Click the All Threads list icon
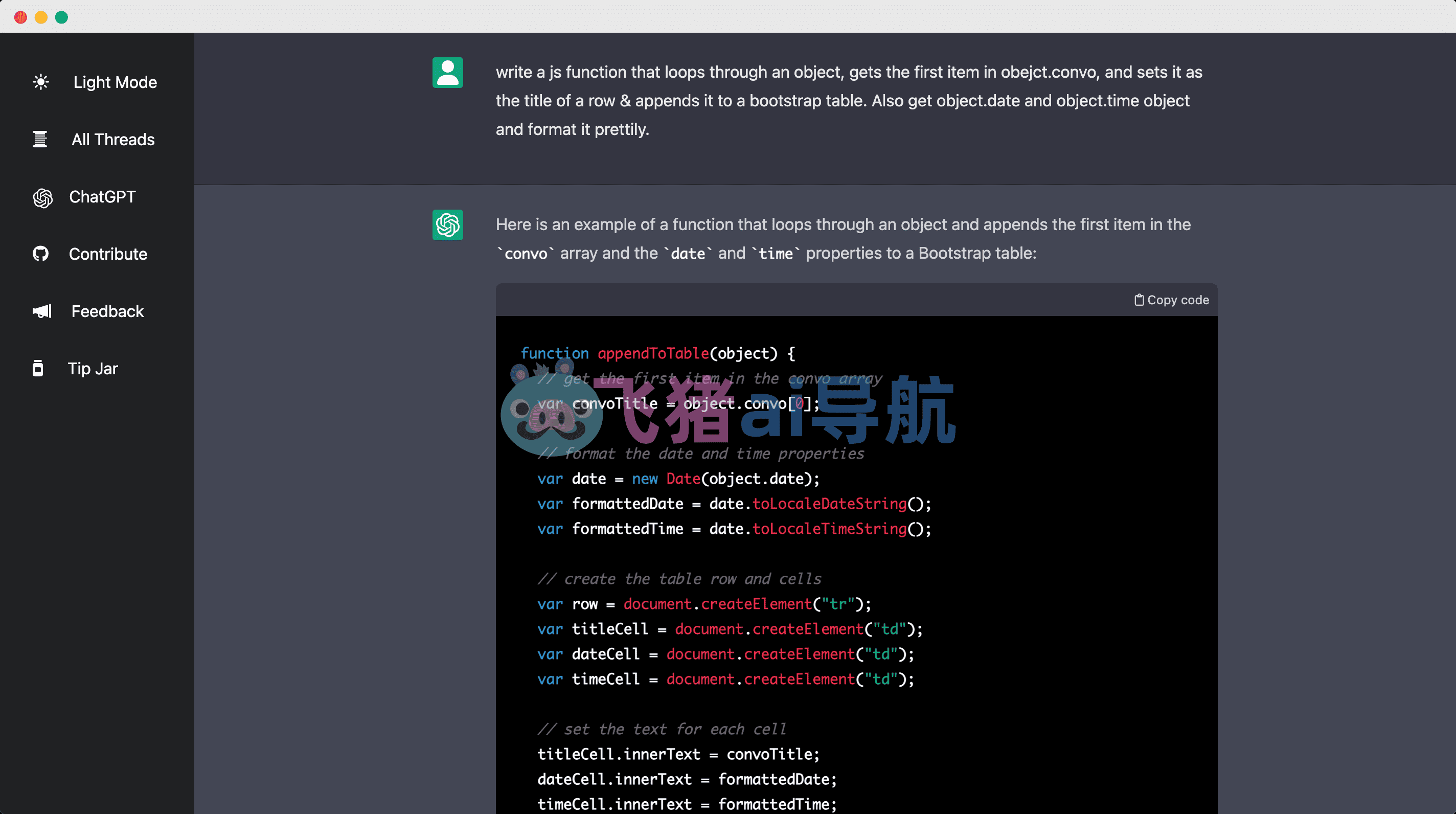The width and height of the screenshot is (1456, 814). click(39, 139)
